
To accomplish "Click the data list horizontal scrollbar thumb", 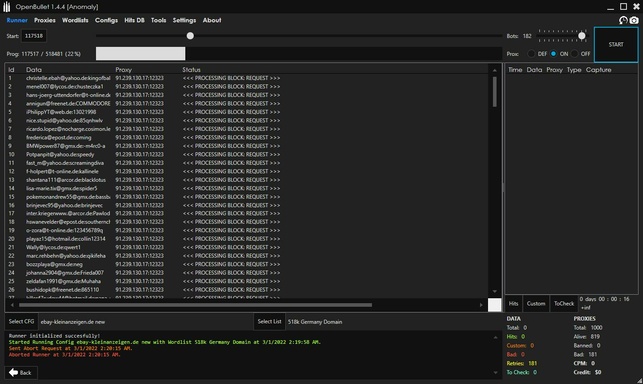I will 195,305.
